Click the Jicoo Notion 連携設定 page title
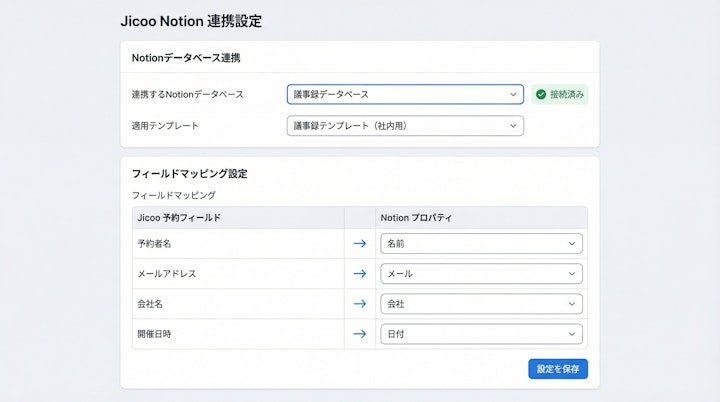The image size is (720, 402). (191, 21)
